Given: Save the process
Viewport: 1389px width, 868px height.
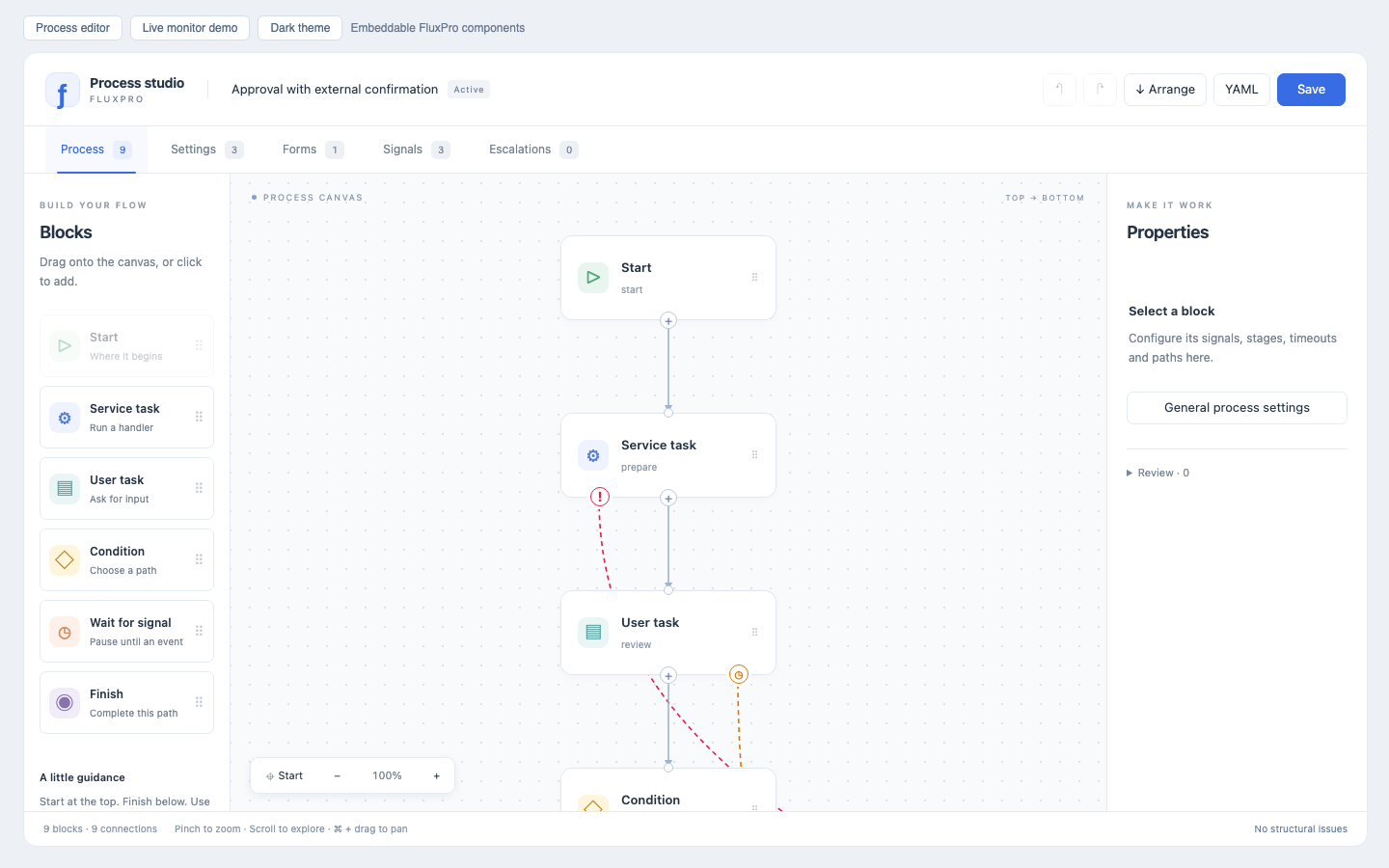Looking at the screenshot, I should 1311,90.
